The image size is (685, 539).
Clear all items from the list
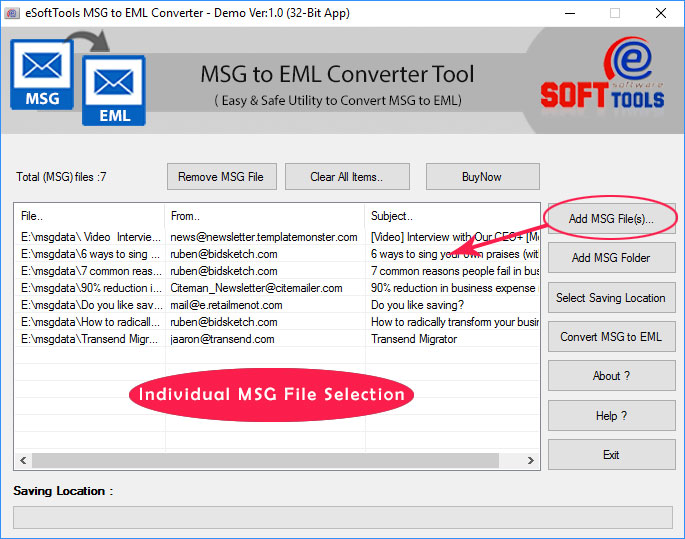(x=347, y=177)
